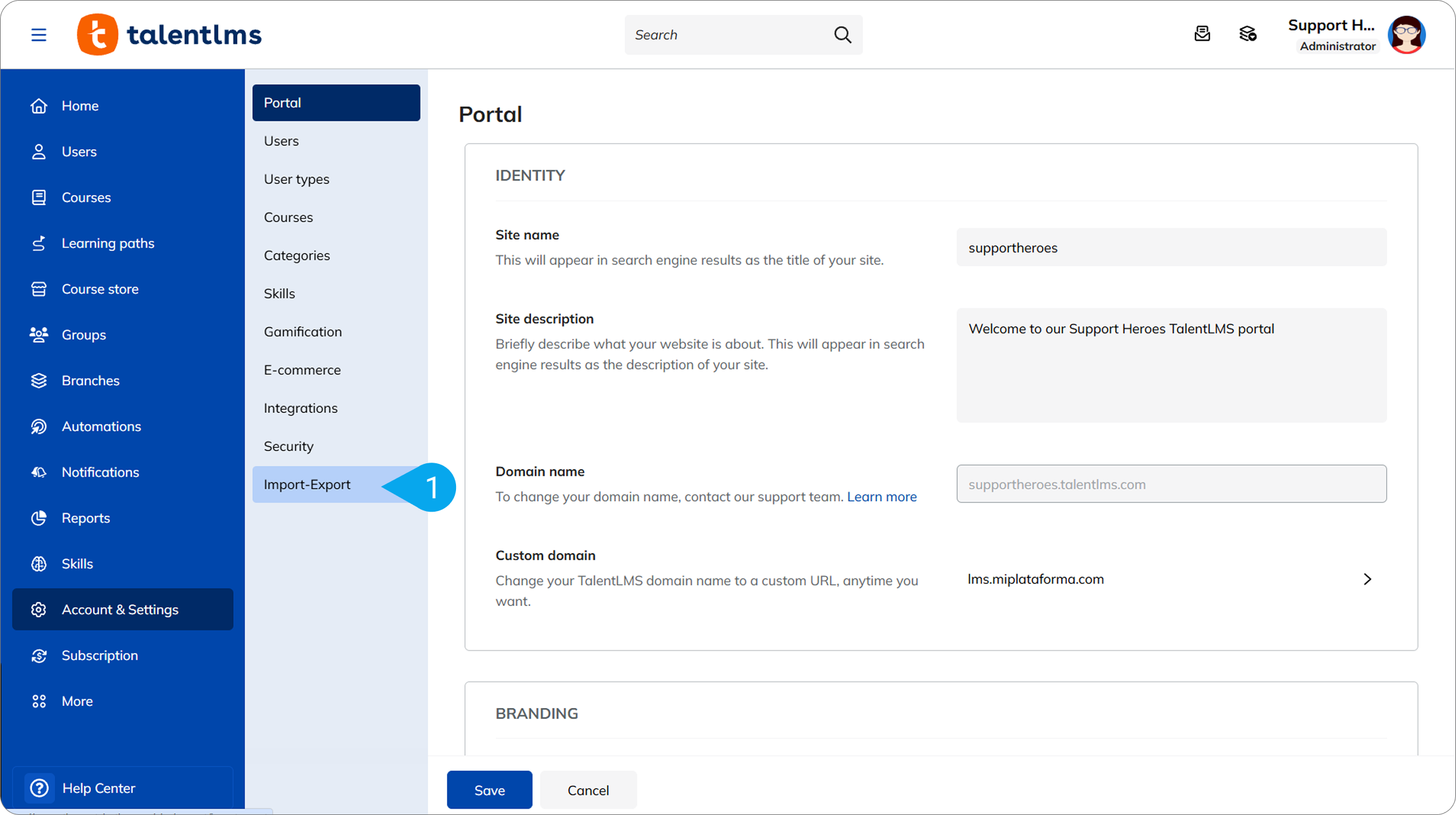Image resolution: width=1456 pixels, height=815 pixels.
Task: Open Security settings
Action: [x=336, y=446]
